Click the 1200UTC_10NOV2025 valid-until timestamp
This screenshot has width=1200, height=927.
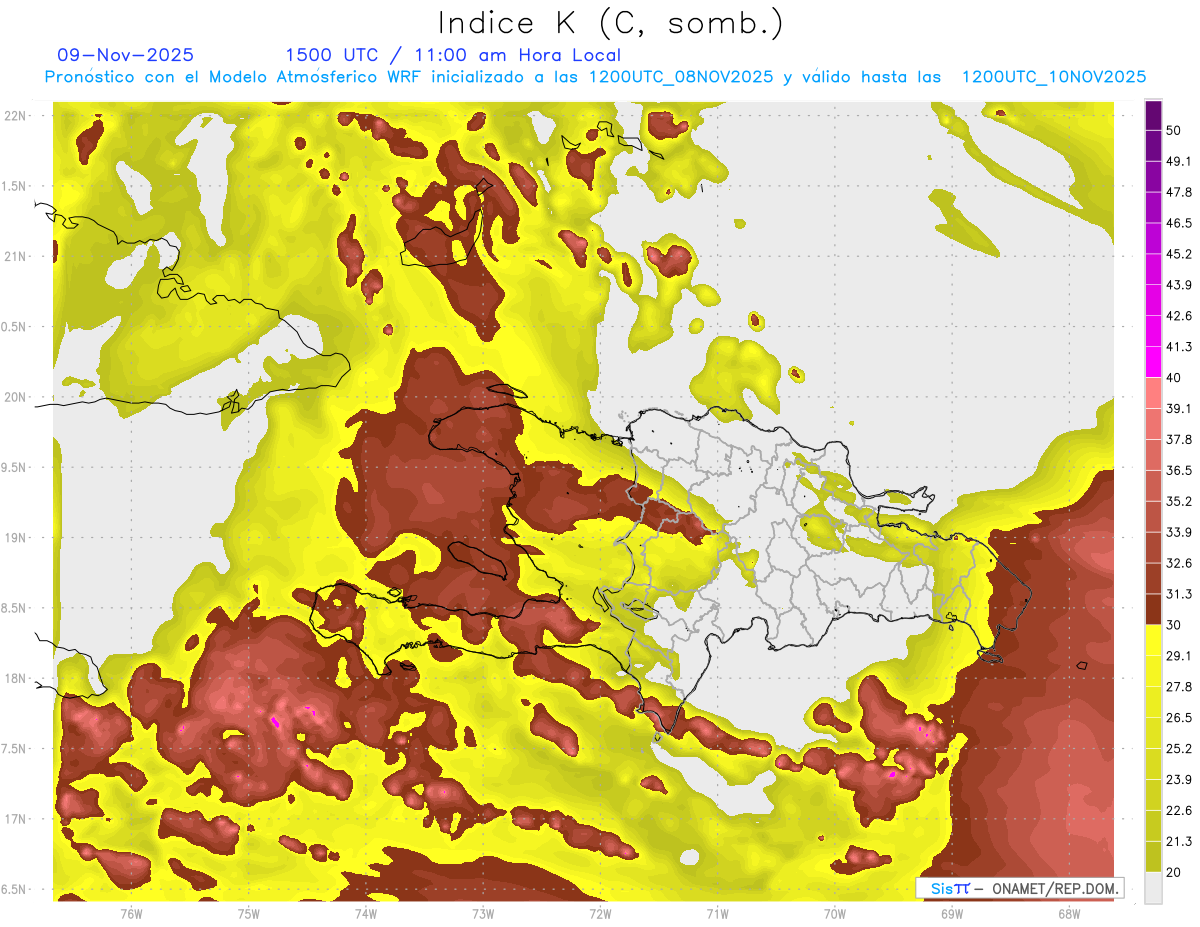(1053, 77)
